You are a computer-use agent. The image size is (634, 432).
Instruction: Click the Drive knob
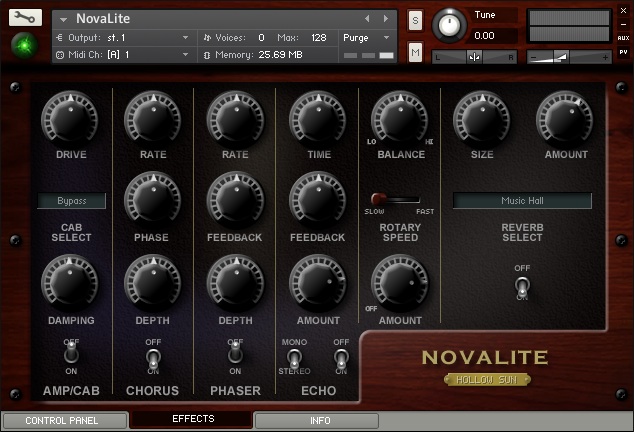(x=70, y=119)
